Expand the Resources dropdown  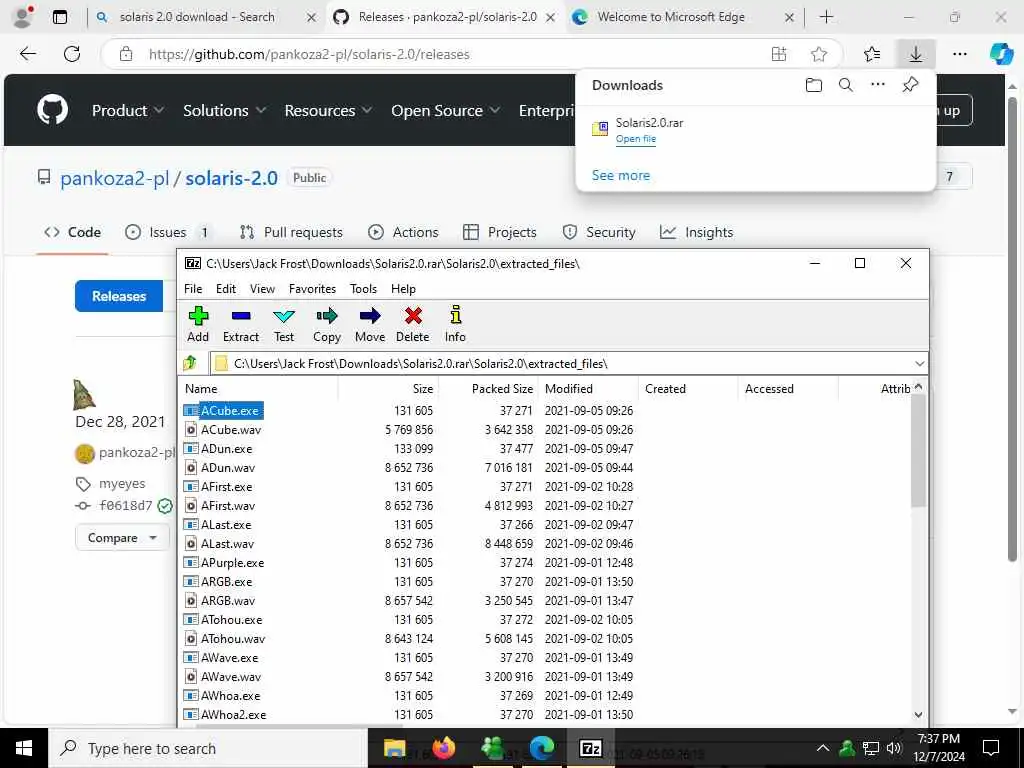click(x=328, y=110)
